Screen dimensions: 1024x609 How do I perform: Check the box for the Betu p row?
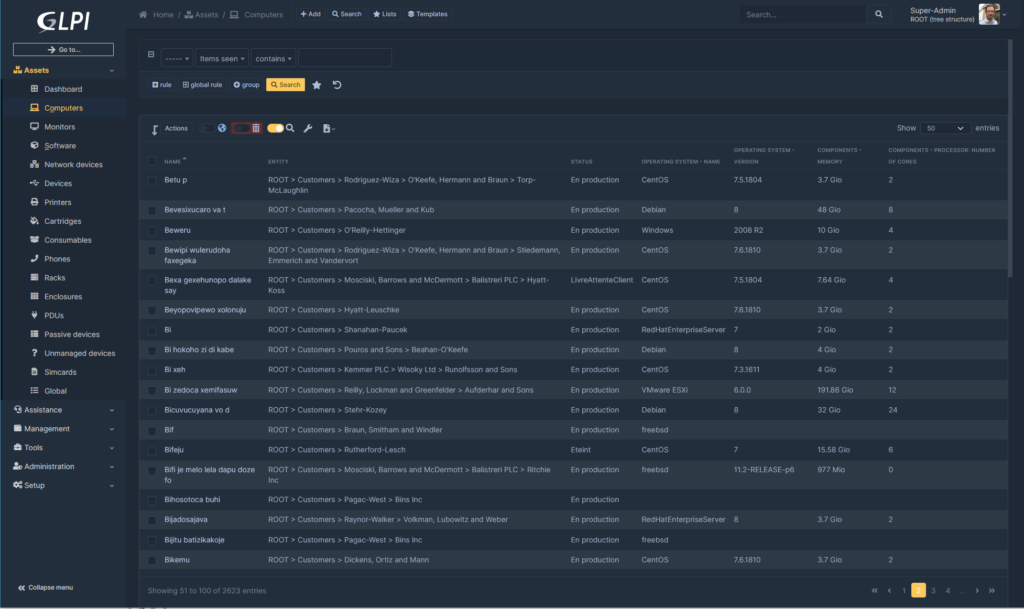(x=152, y=181)
